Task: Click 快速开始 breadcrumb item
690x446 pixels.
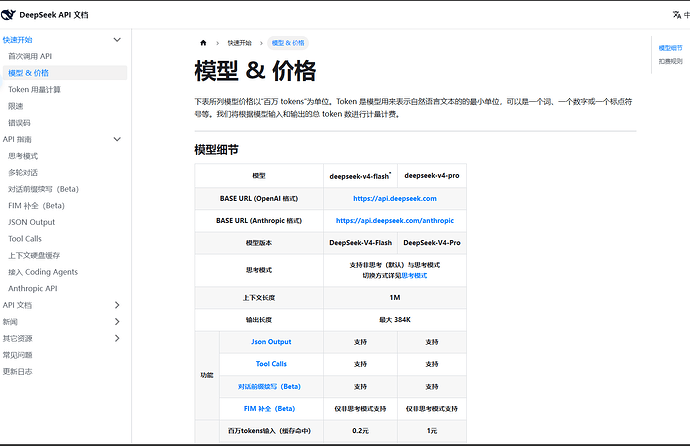Action: [x=239, y=43]
